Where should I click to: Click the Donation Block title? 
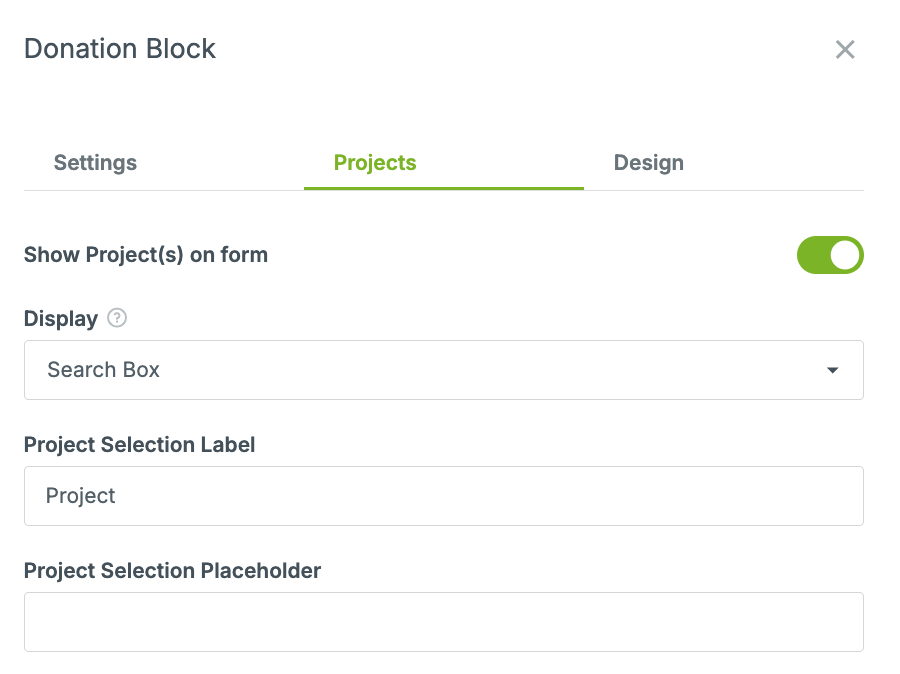(x=120, y=49)
